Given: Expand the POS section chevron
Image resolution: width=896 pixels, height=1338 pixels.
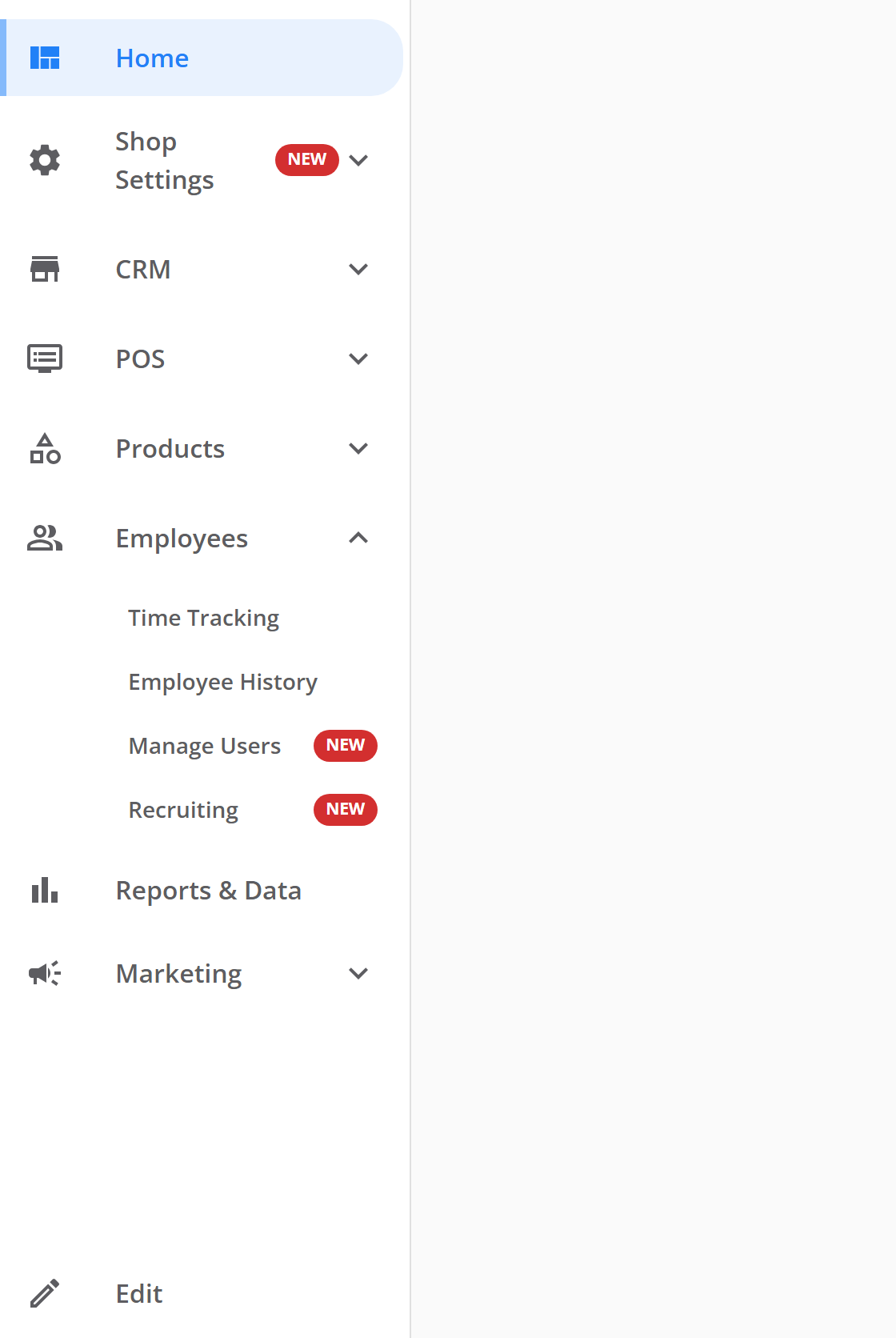Looking at the screenshot, I should [358, 359].
